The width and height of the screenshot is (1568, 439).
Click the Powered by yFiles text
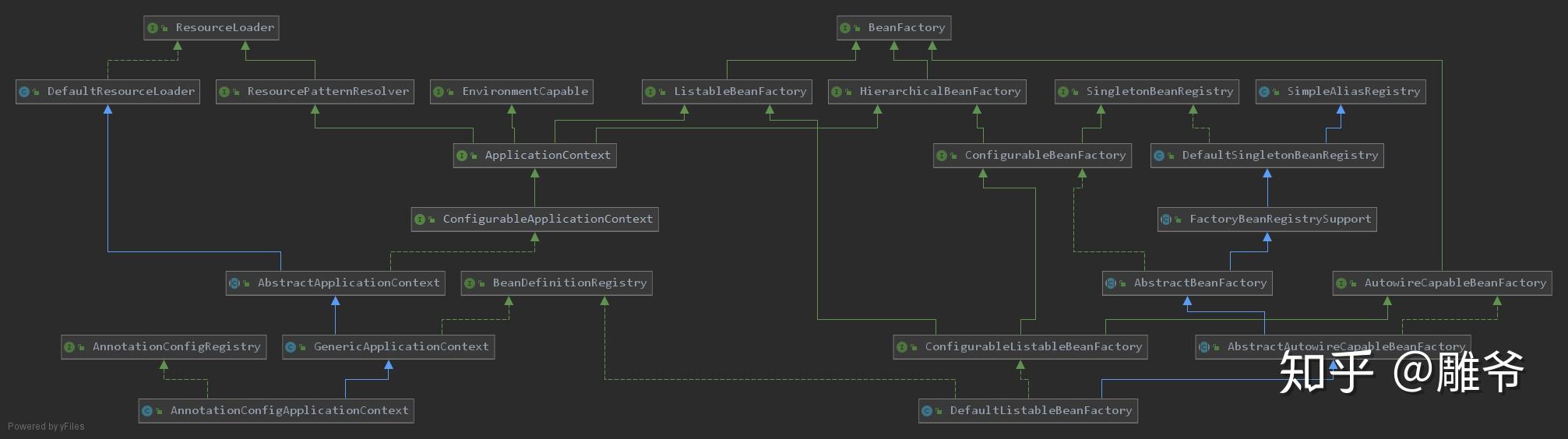click(46, 427)
